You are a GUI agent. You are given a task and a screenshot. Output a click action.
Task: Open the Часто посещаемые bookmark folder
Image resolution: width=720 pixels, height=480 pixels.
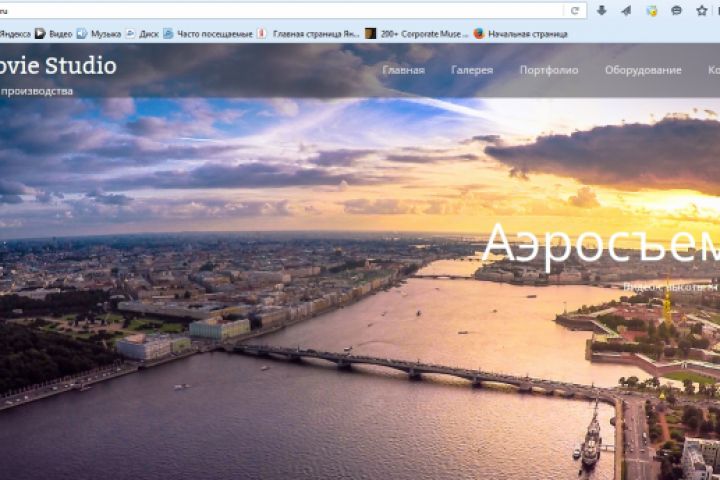click(x=208, y=34)
